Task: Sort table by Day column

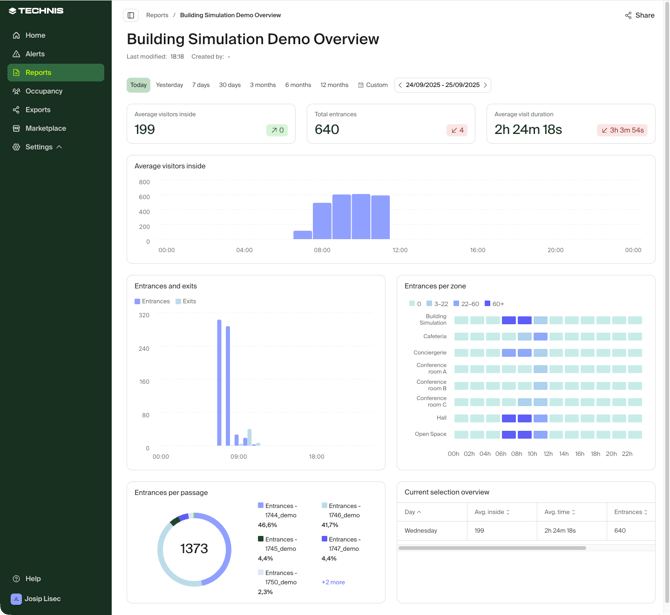Action: (412, 512)
